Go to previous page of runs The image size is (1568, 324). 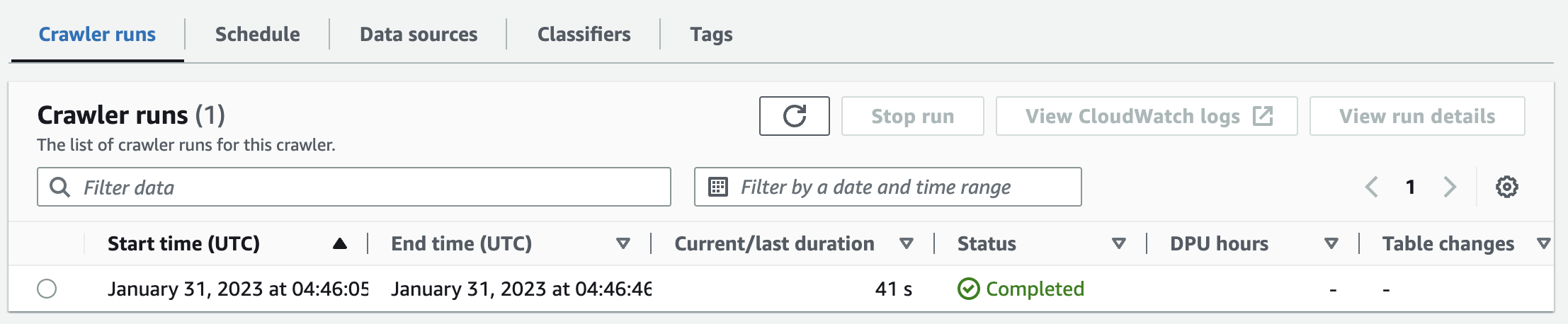1372,187
